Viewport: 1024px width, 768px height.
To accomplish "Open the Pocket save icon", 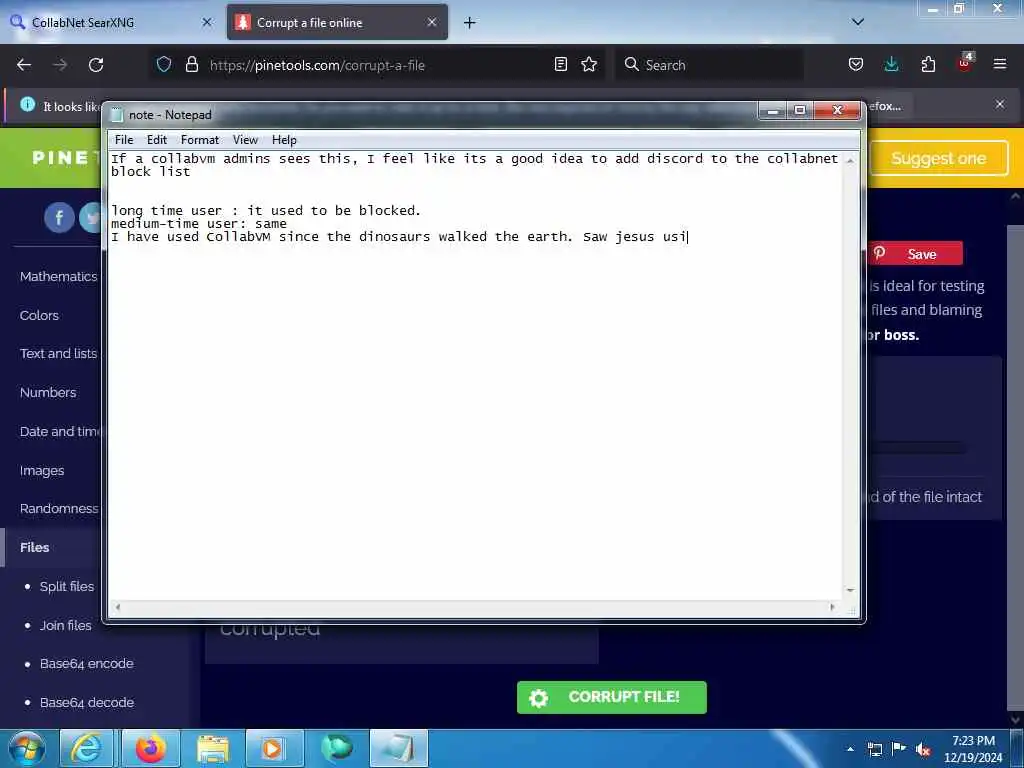I will coord(856,64).
